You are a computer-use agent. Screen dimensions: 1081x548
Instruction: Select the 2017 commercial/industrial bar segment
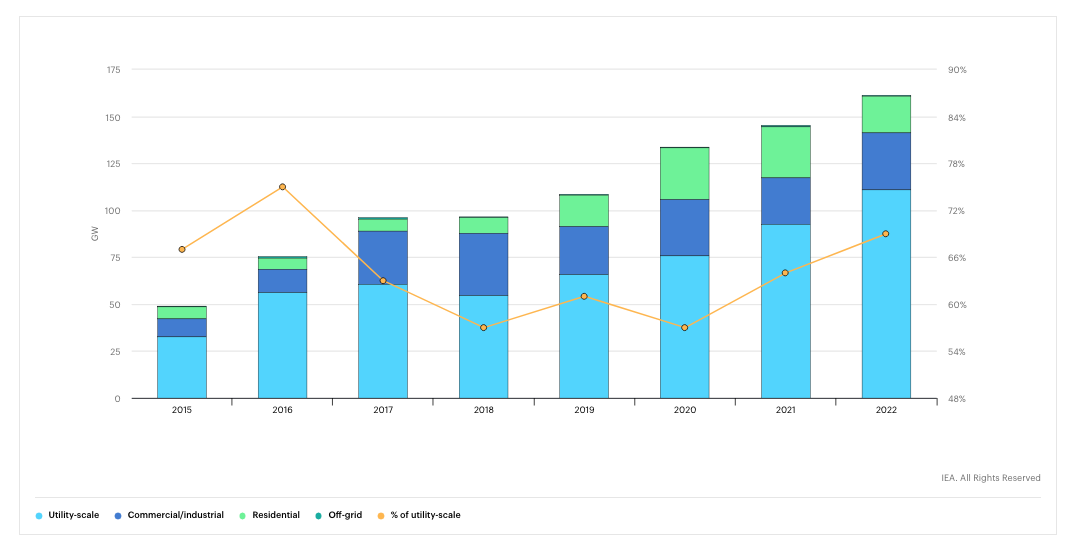[383, 258]
